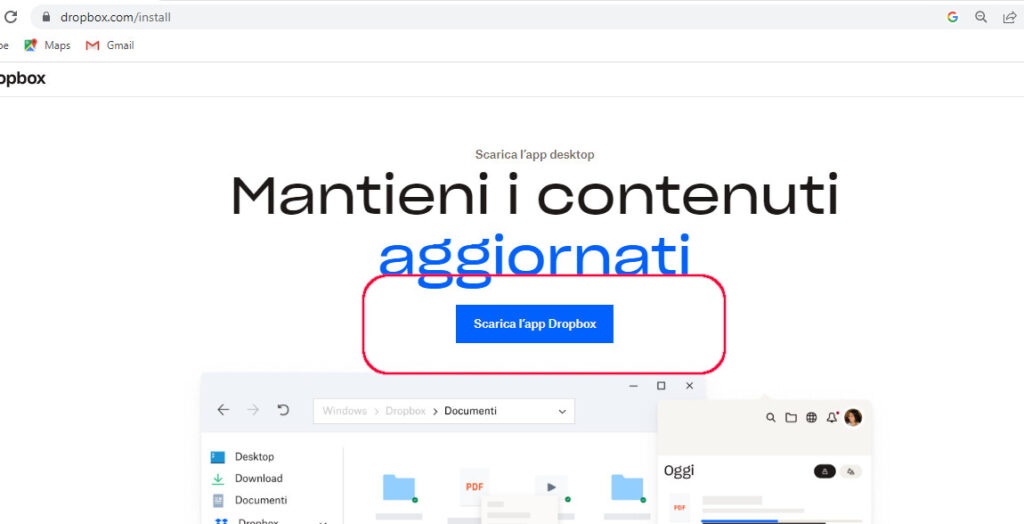1024x524 pixels.
Task: Click the zoom magnifier icon in address bar
Action: (981, 17)
